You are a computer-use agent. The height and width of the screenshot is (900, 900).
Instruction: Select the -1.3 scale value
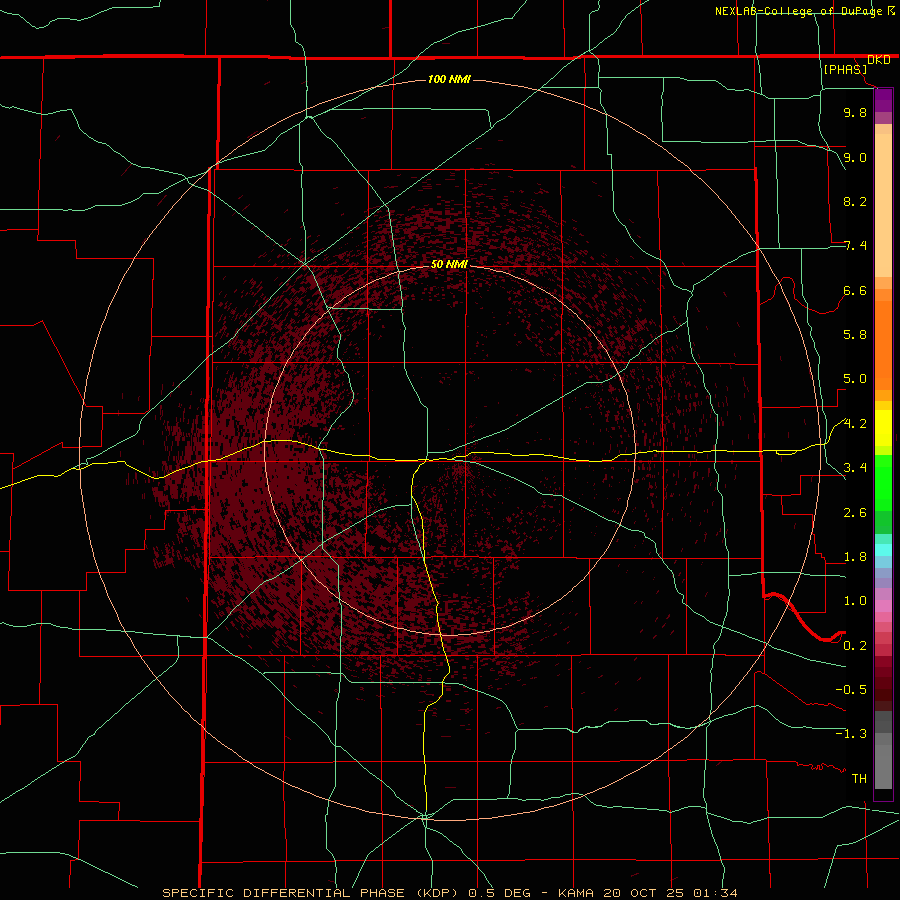tap(851, 734)
